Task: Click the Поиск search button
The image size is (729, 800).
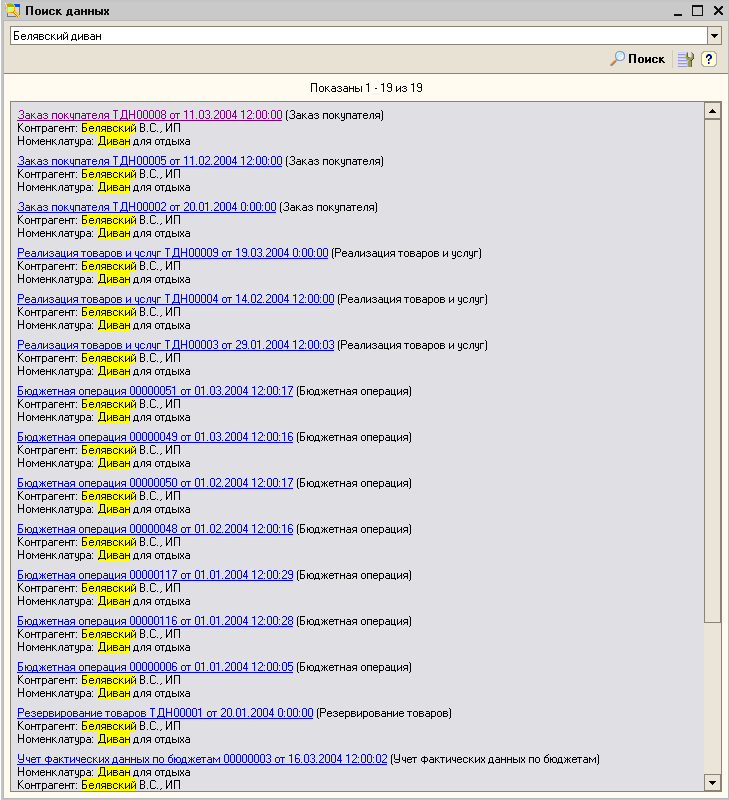Action: click(x=638, y=59)
